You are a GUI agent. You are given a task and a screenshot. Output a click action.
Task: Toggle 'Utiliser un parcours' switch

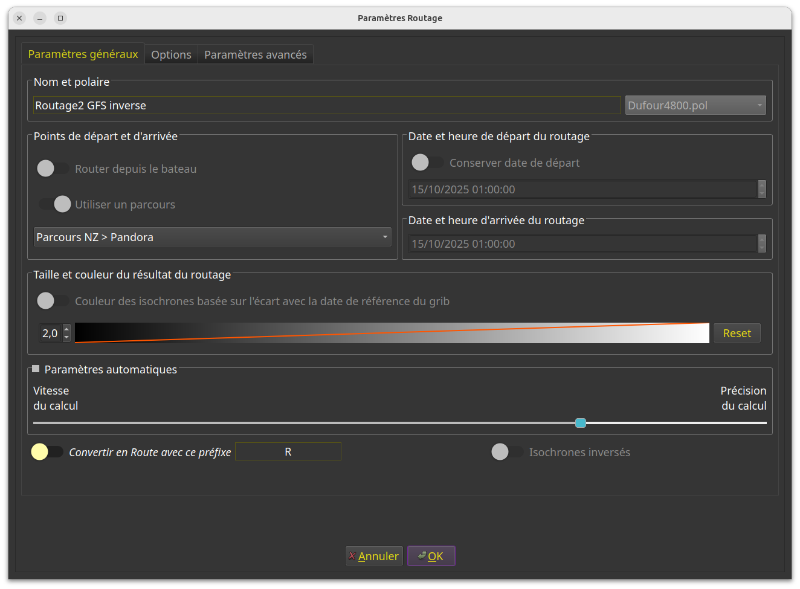pos(53,204)
